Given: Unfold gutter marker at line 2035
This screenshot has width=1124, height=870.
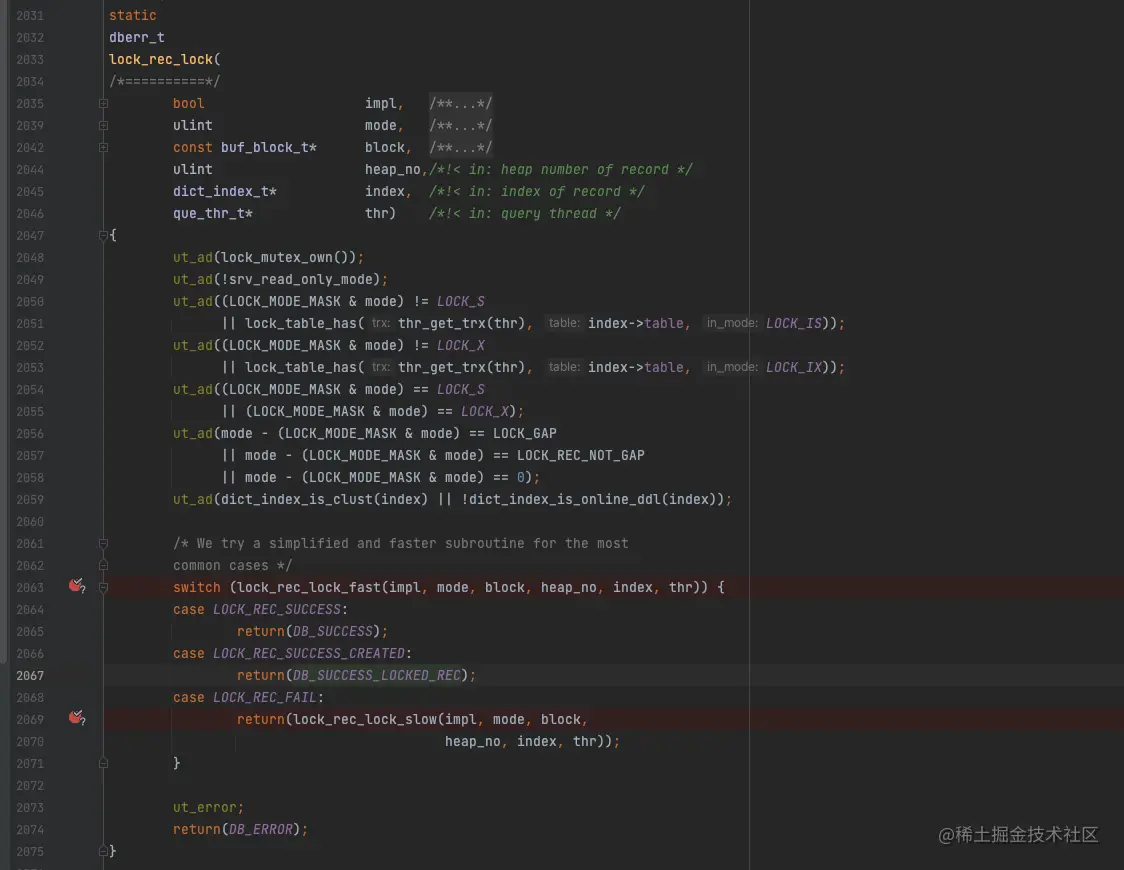Looking at the screenshot, I should pos(103,103).
